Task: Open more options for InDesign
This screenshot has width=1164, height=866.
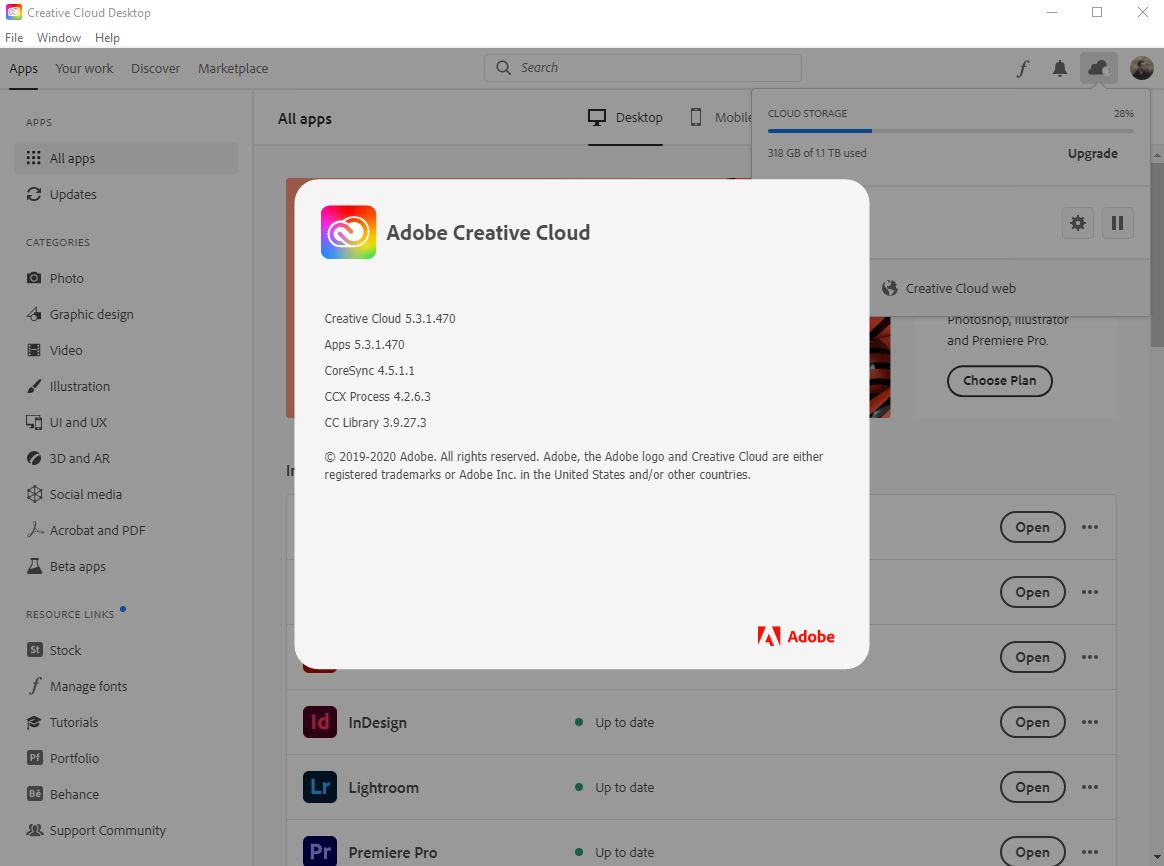Action: pos(1089,722)
